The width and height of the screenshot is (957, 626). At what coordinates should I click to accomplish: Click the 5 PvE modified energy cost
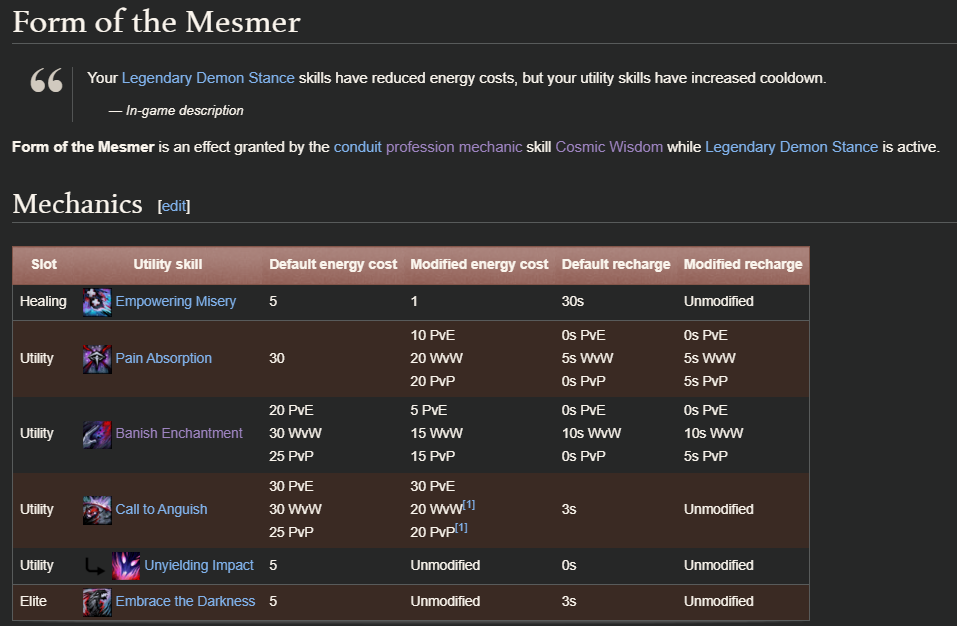click(x=428, y=411)
